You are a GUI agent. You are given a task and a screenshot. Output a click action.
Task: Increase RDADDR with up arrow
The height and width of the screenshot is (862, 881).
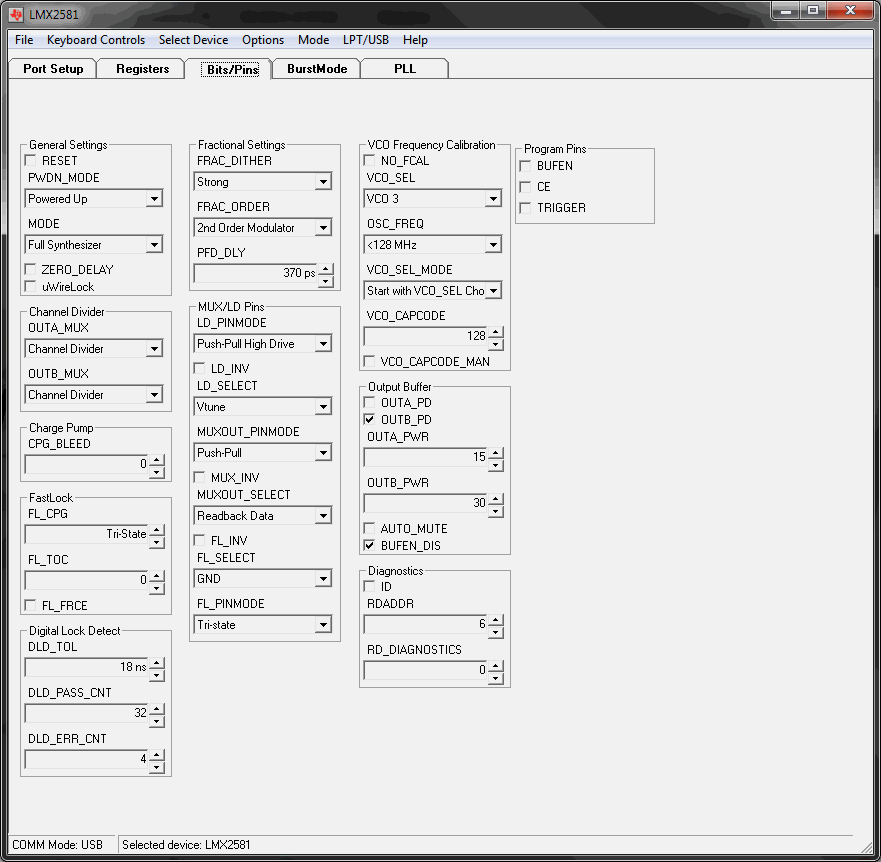(x=496, y=620)
